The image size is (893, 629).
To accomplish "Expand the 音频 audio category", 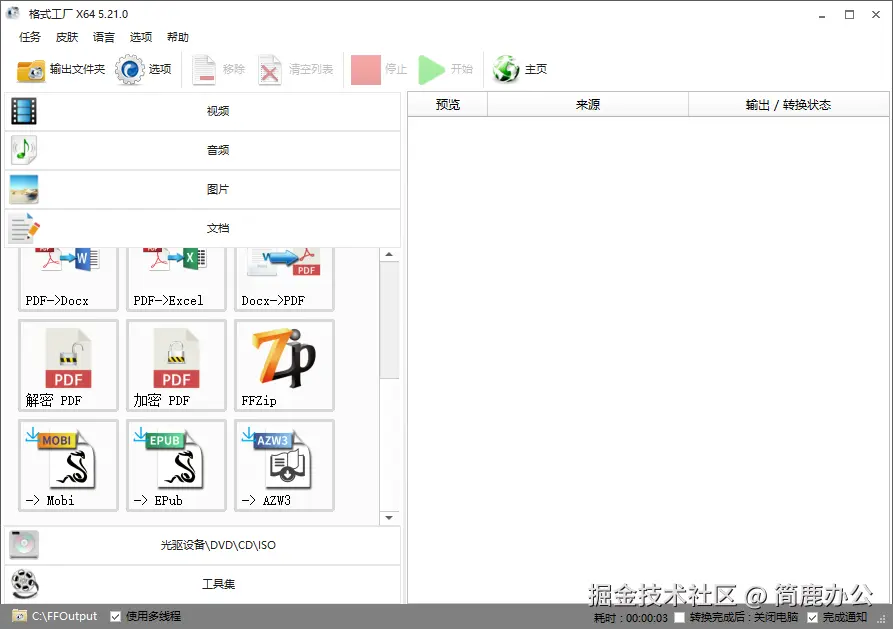I will point(203,150).
